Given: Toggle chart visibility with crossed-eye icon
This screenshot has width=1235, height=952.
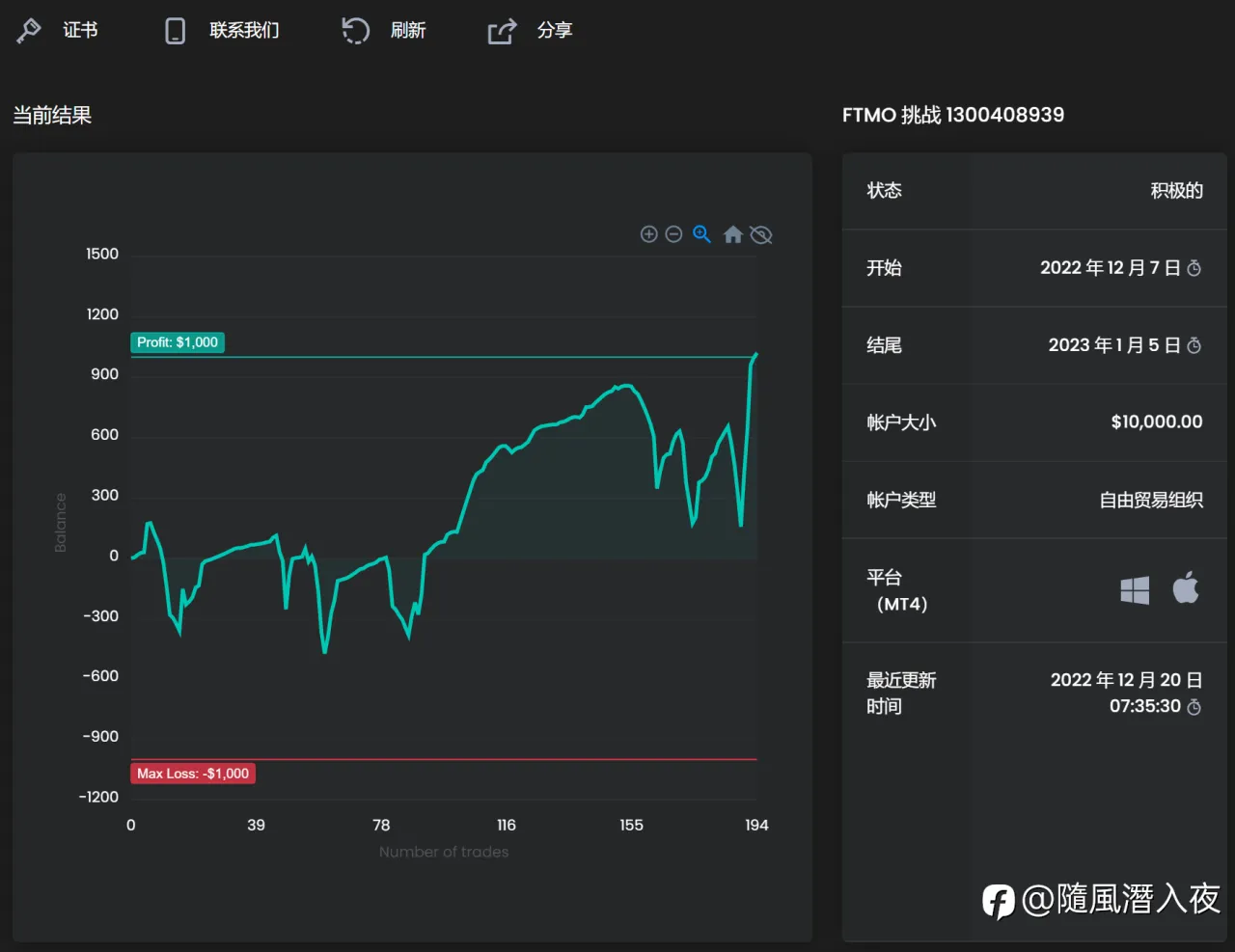Looking at the screenshot, I should (x=761, y=234).
